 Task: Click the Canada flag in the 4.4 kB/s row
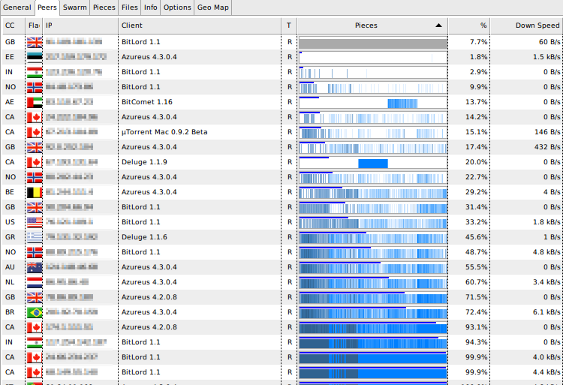tap(34, 372)
